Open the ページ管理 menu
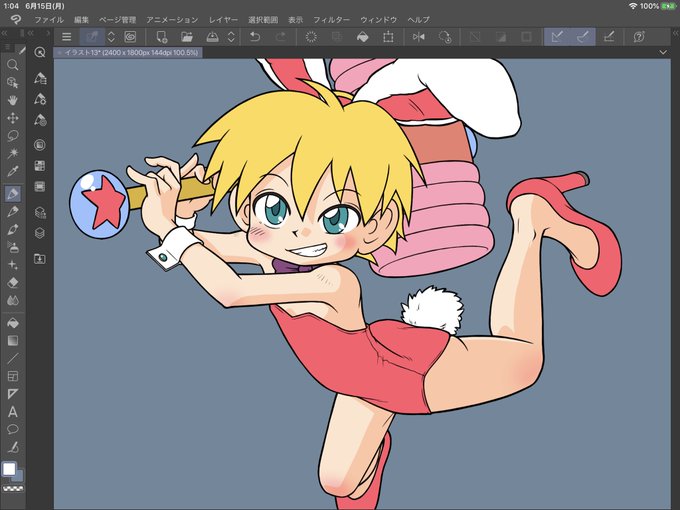Image resolution: width=680 pixels, height=510 pixels. click(x=117, y=20)
